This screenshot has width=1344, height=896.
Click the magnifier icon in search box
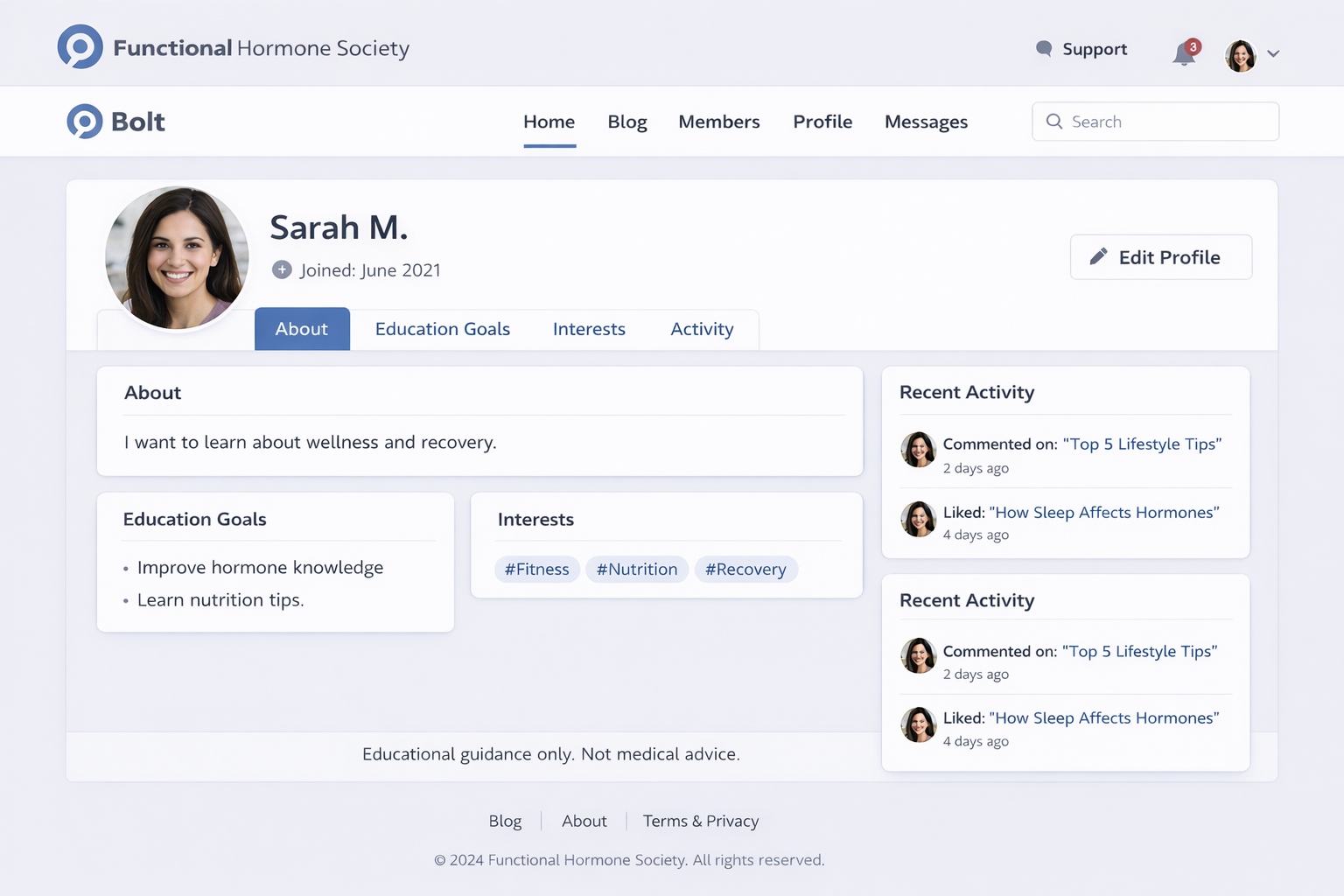[x=1054, y=122]
